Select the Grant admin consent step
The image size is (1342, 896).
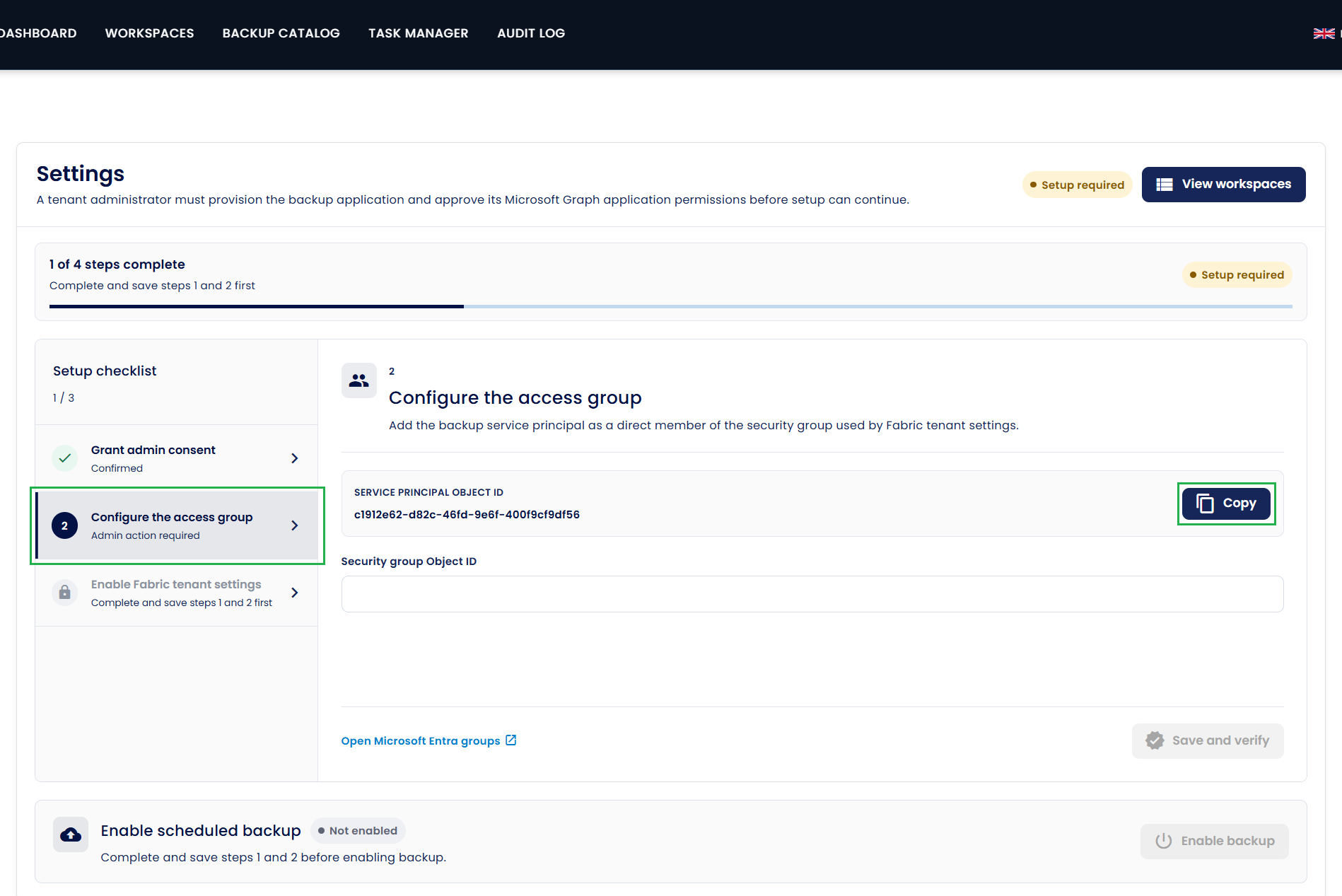(x=177, y=458)
